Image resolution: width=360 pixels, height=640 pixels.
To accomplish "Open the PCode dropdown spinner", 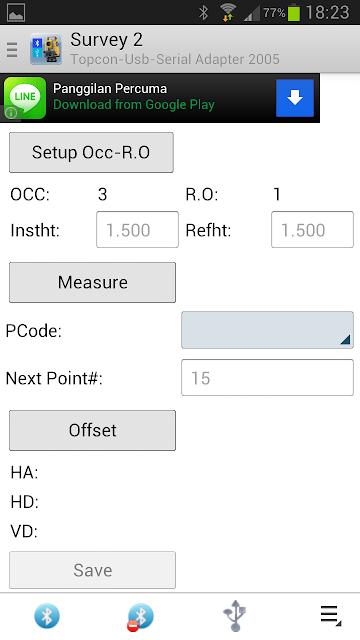I will click(x=267, y=330).
